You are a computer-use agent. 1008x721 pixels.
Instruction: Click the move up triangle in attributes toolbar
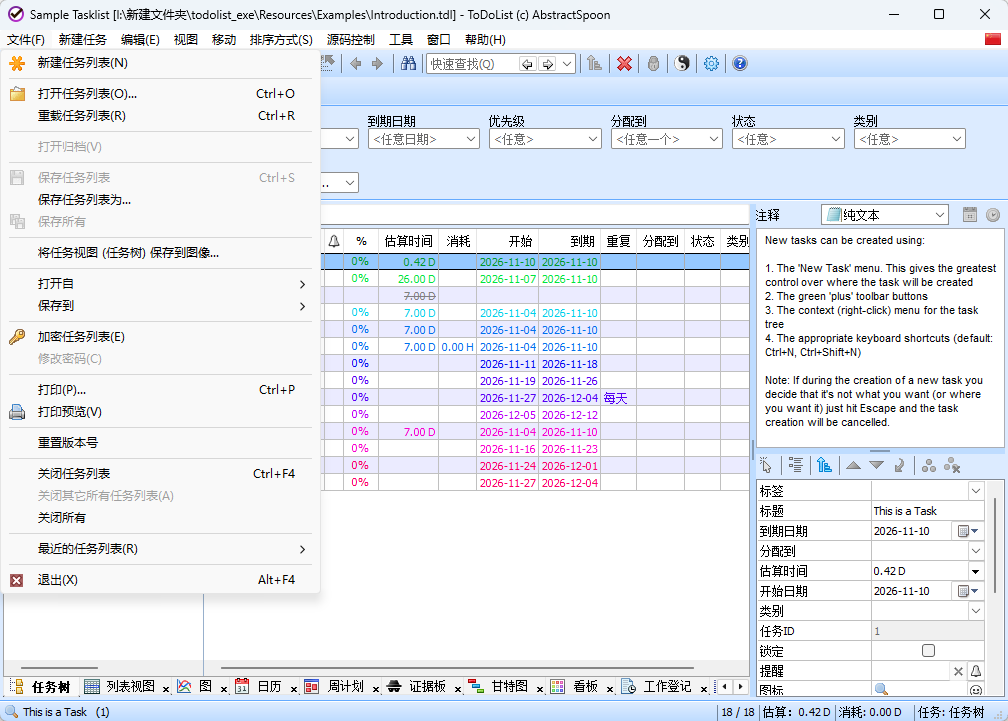[853, 465]
